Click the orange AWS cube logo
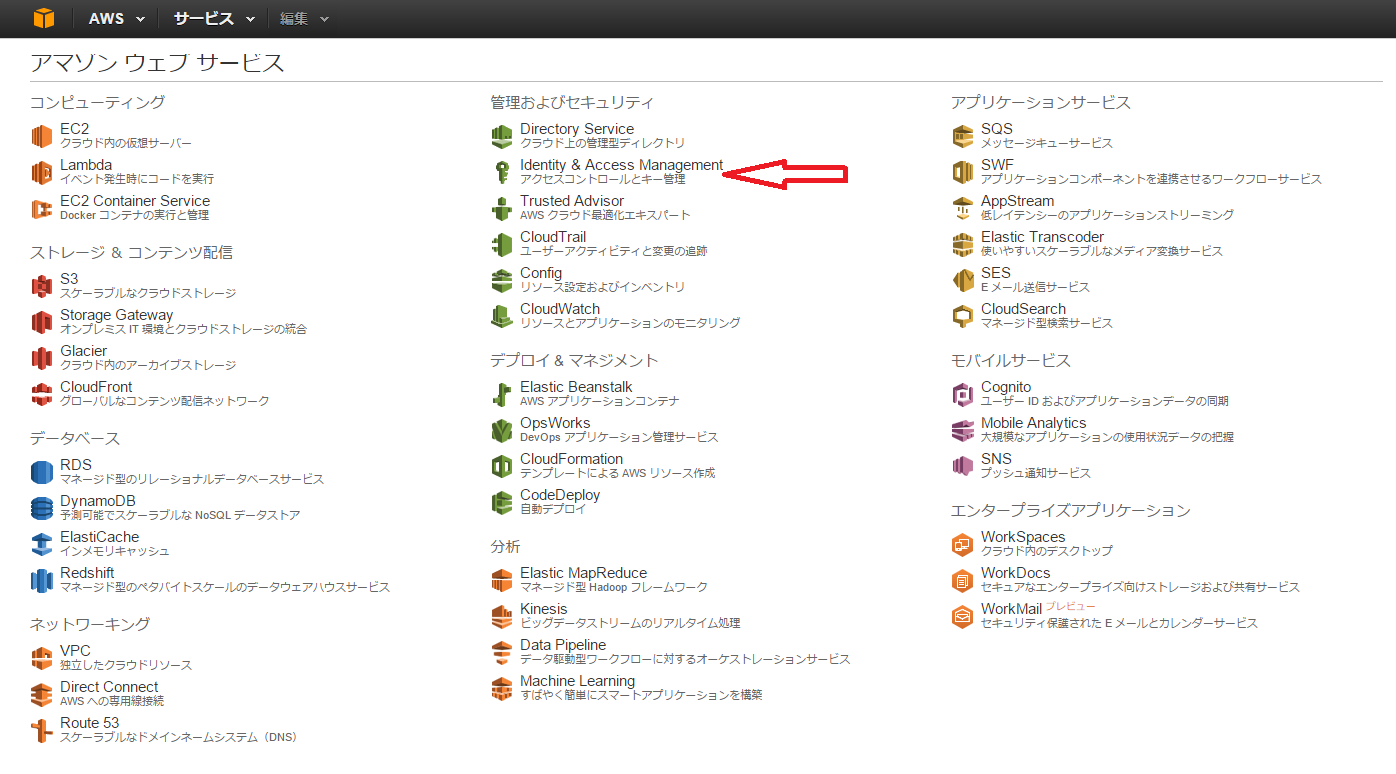Image resolution: width=1396 pixels, height=774 pixels. click(x=43, y=18)
